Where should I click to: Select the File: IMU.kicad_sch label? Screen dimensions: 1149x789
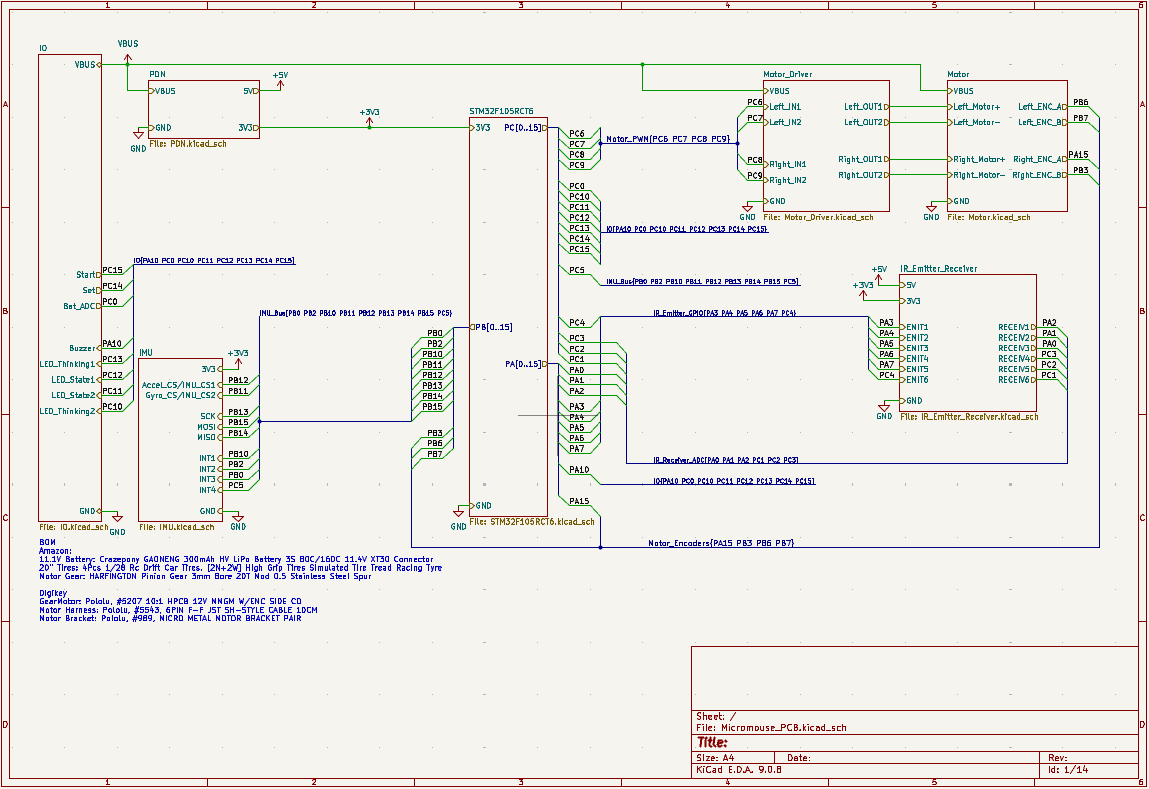click(177, 527)
